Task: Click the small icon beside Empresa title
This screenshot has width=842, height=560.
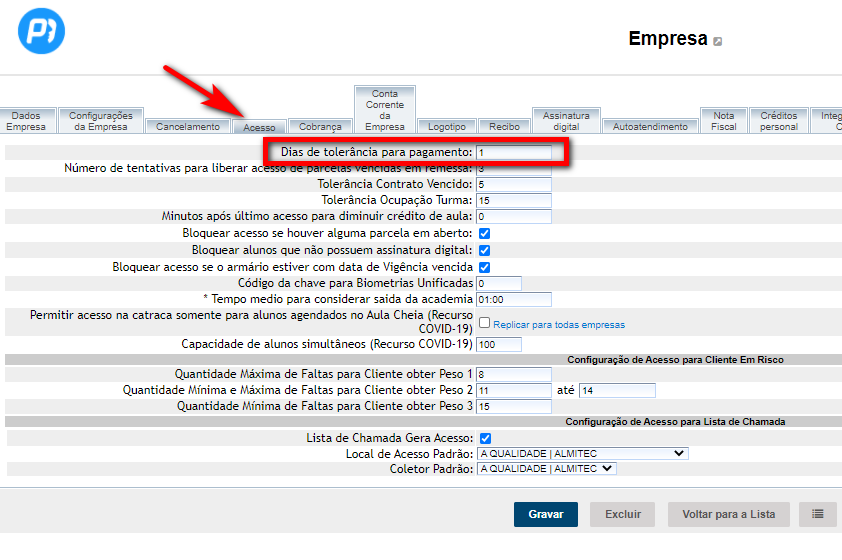Action: coord(717,41)
